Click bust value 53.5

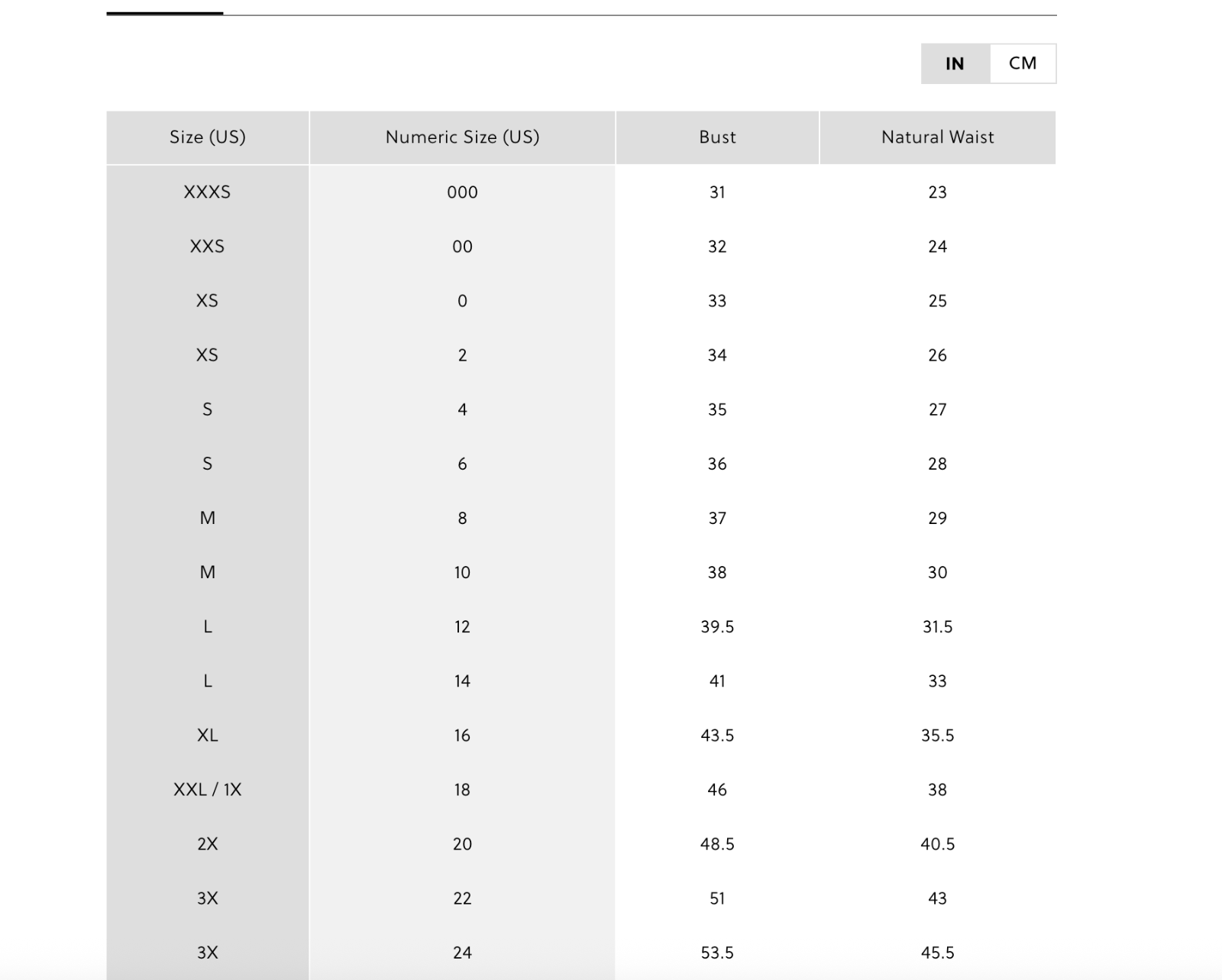pyautogui.click(x=717, y=953)
